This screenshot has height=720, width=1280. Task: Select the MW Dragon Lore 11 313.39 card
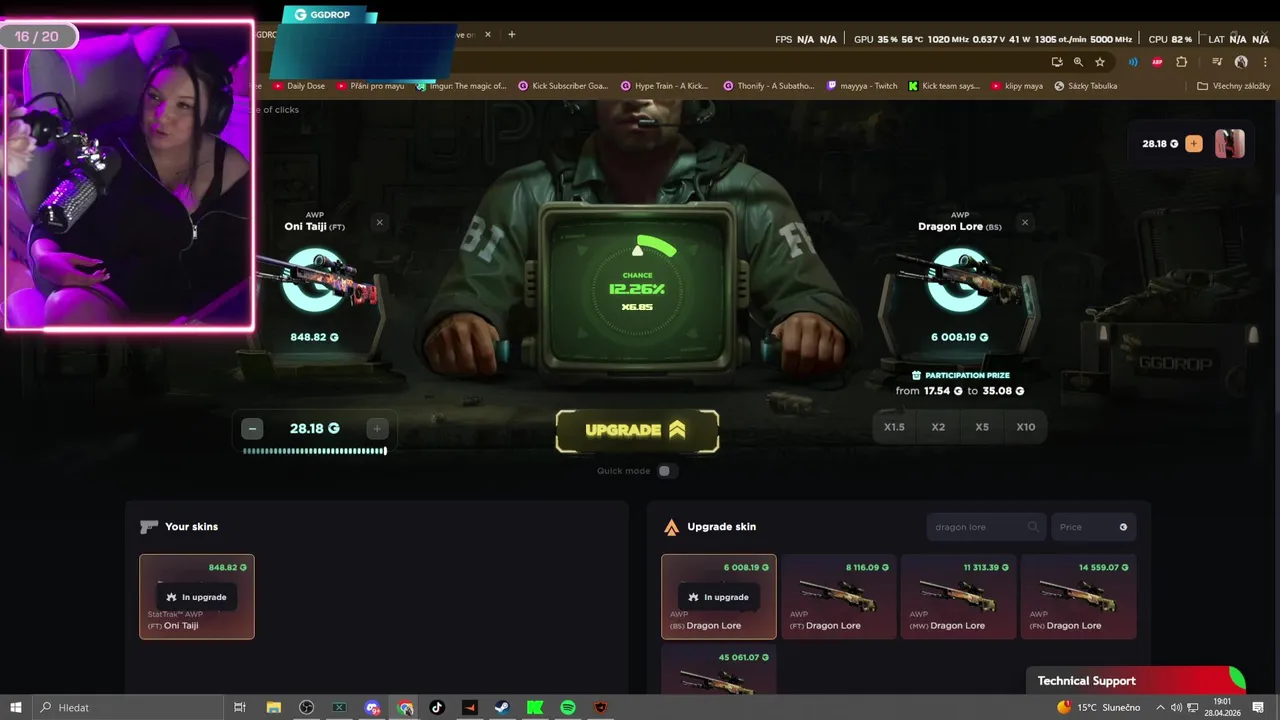pyautogui.click(x=959, y=597)
